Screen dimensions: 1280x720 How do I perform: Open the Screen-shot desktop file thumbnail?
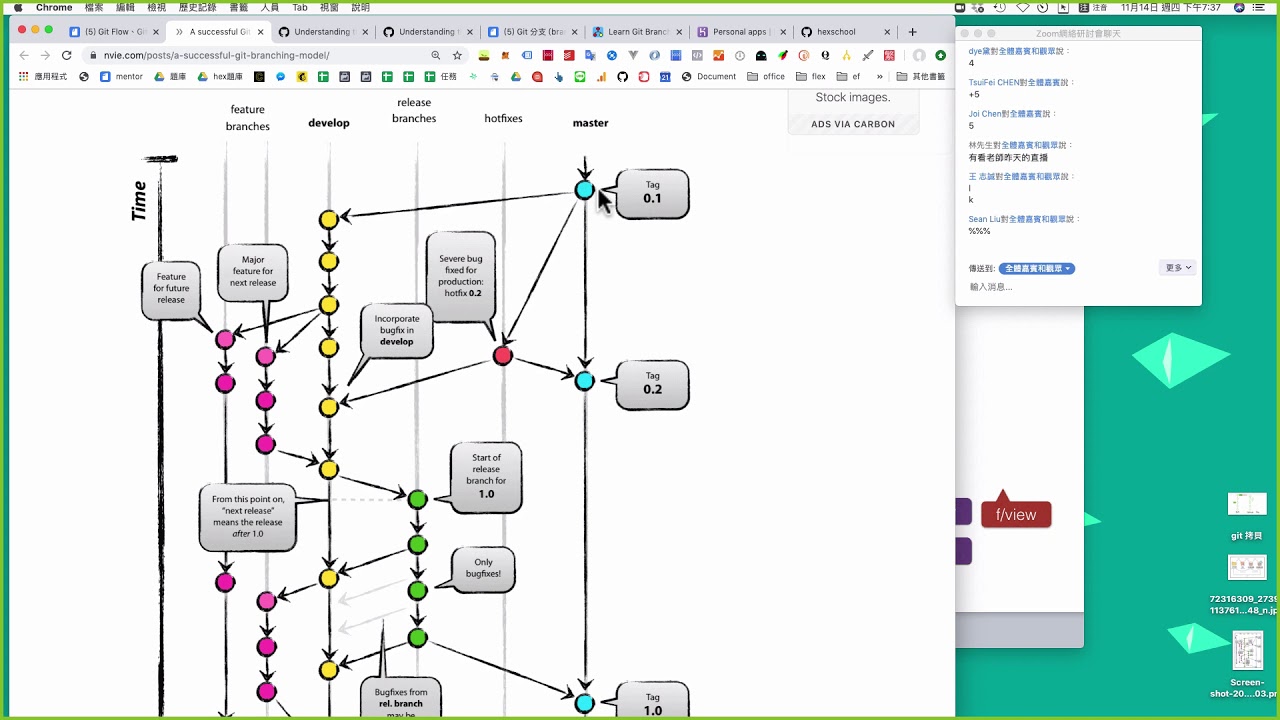point(1247,650)
